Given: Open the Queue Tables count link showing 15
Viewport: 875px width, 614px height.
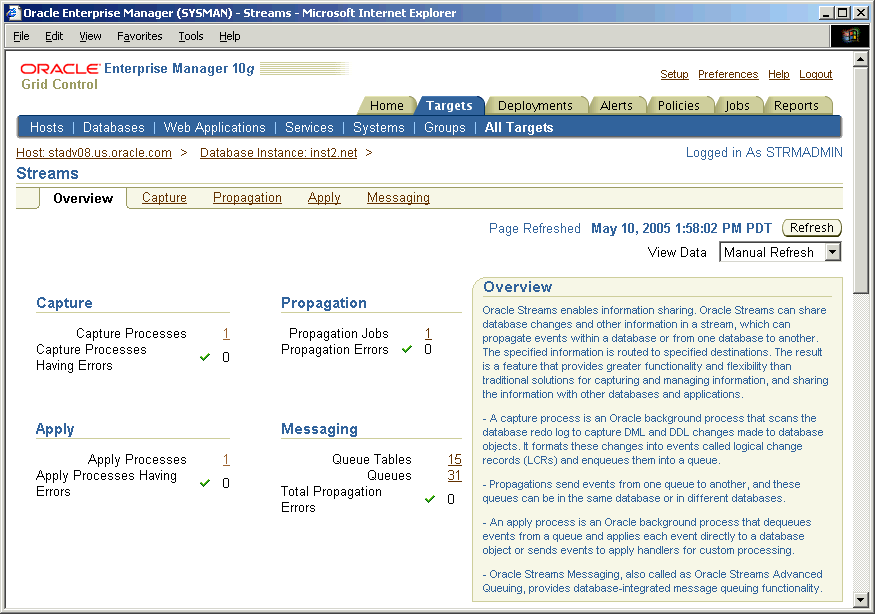Looking at the screenshot, I should (455, 459).
